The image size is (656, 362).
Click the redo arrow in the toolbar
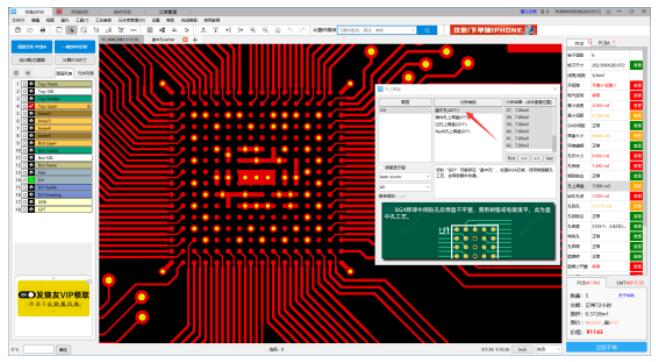(302, 30)
